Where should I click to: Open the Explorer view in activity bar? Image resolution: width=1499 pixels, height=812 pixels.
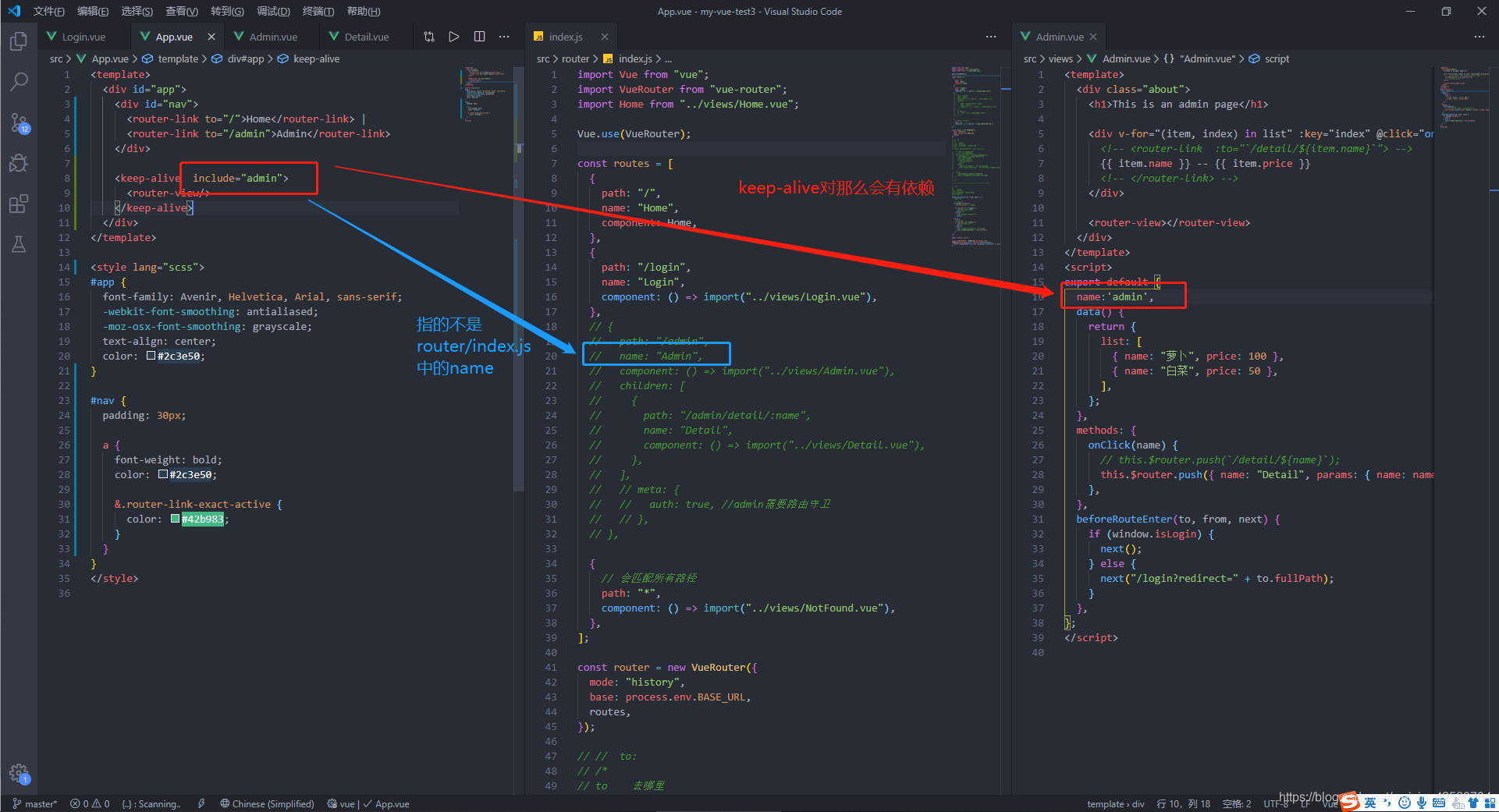tap(19, 41)
